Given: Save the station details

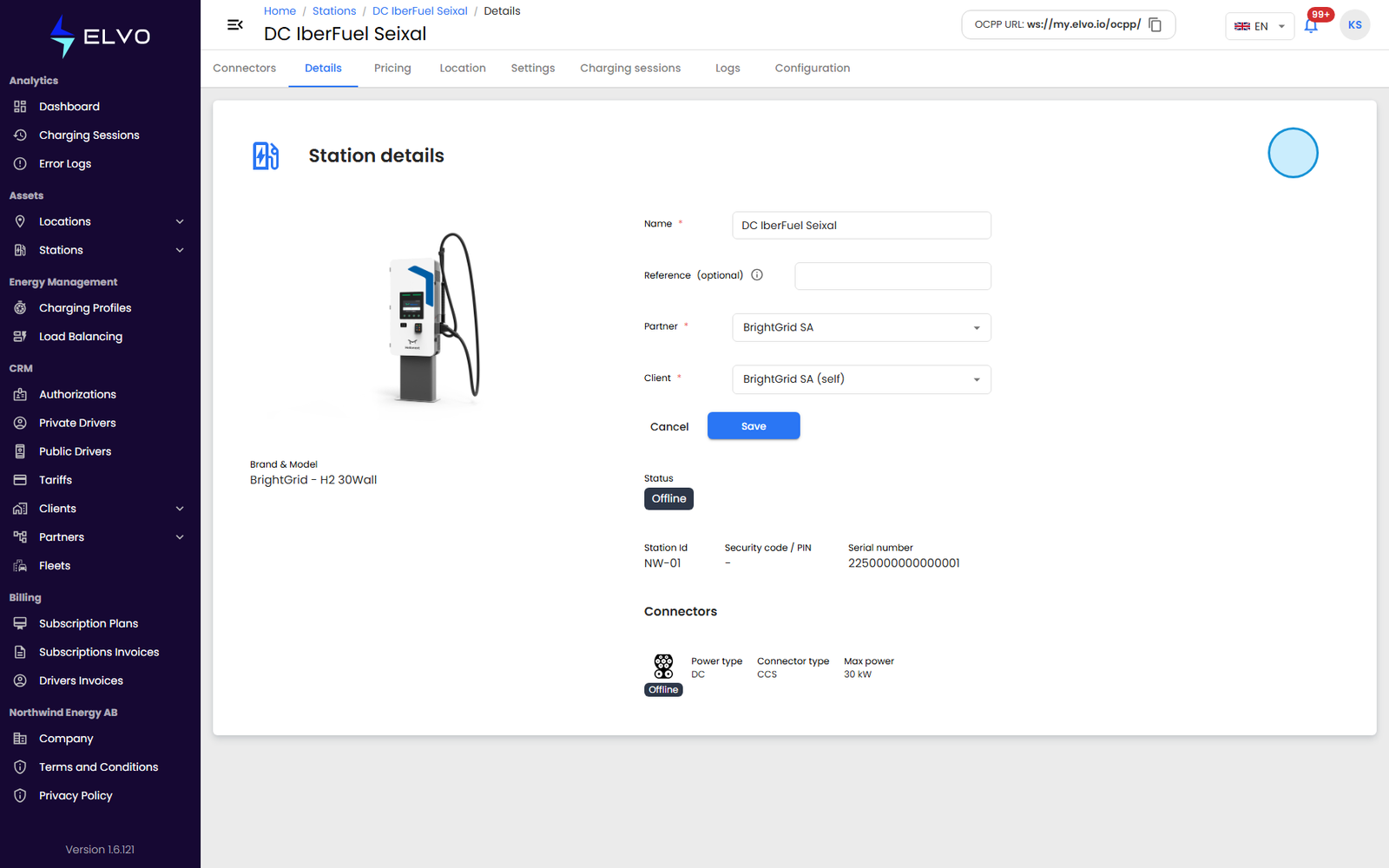Looking at the screenshot, I should click(x=754, y=426).
